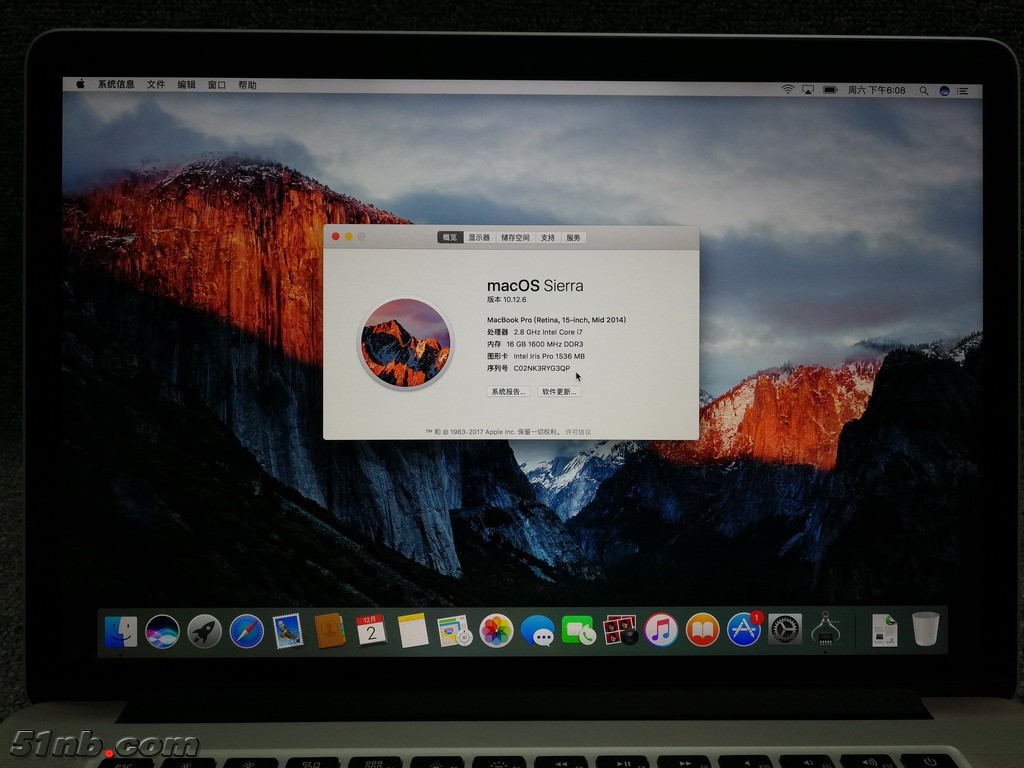
Task: Open Finder from the Dock
Action: tap(121, 632)
